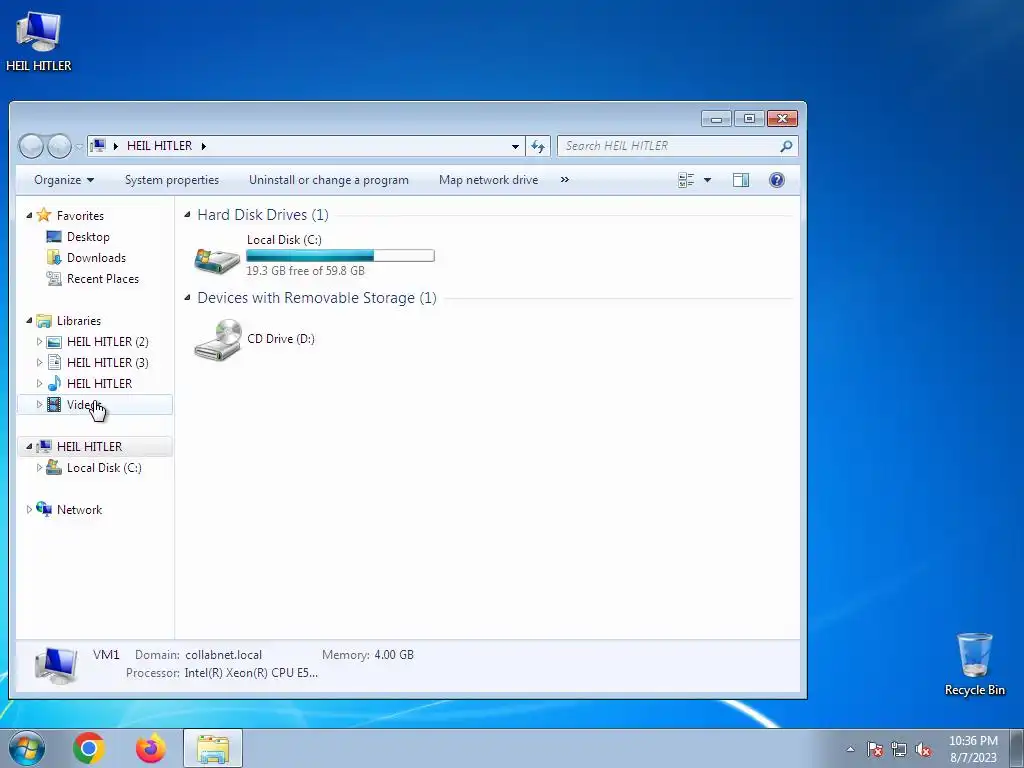Select Recent Places under Favorites

click(x=103, y=278)
